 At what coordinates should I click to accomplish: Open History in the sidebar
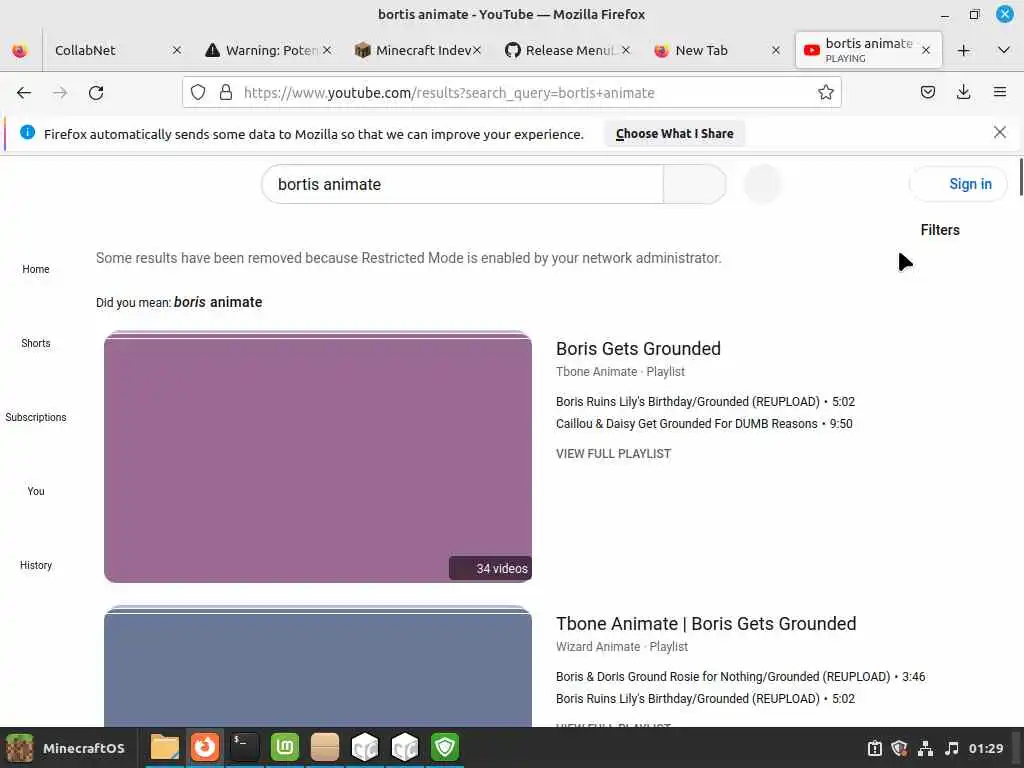coord(36,565)
